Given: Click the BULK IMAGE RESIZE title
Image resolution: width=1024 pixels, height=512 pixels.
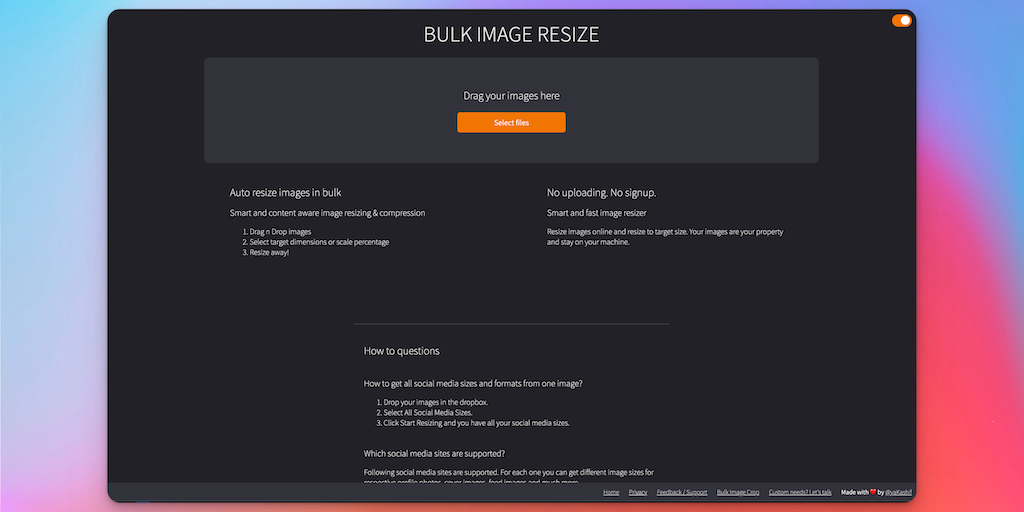Looking at the screenshot, I should (511, 35).
